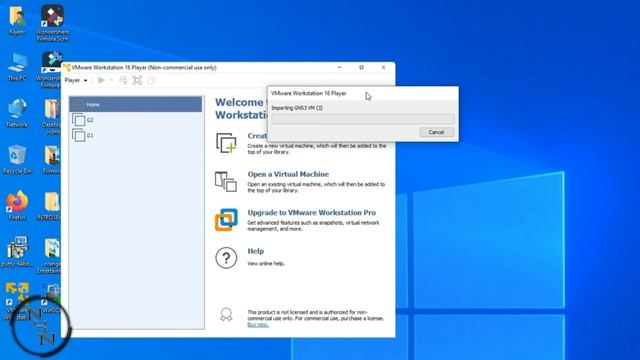This screenshot has height=360, width=640.
Task: Select Home in the VM library
Action: pyautogui.click(x=136, y=104)
